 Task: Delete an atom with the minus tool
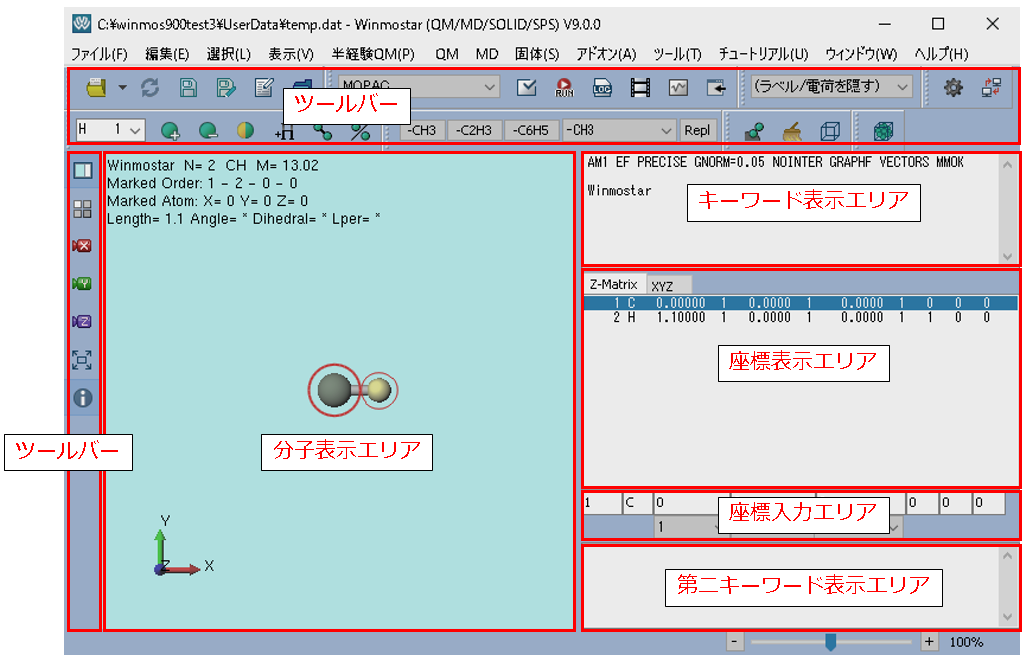(x=206, y=130)
